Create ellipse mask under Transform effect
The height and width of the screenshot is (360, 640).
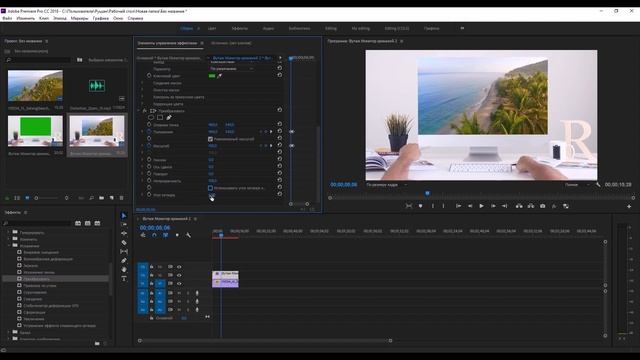pos(151,118)
